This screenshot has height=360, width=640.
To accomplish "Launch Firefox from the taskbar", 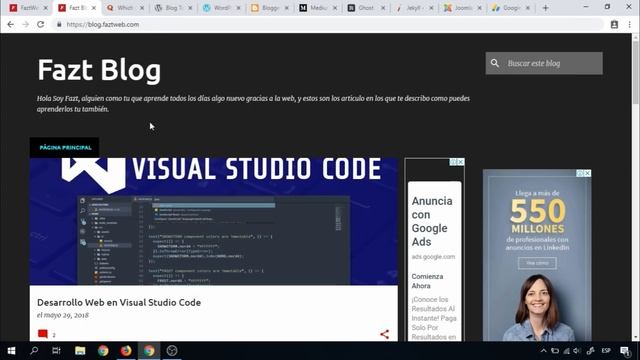I will click(x=126, y=351).
